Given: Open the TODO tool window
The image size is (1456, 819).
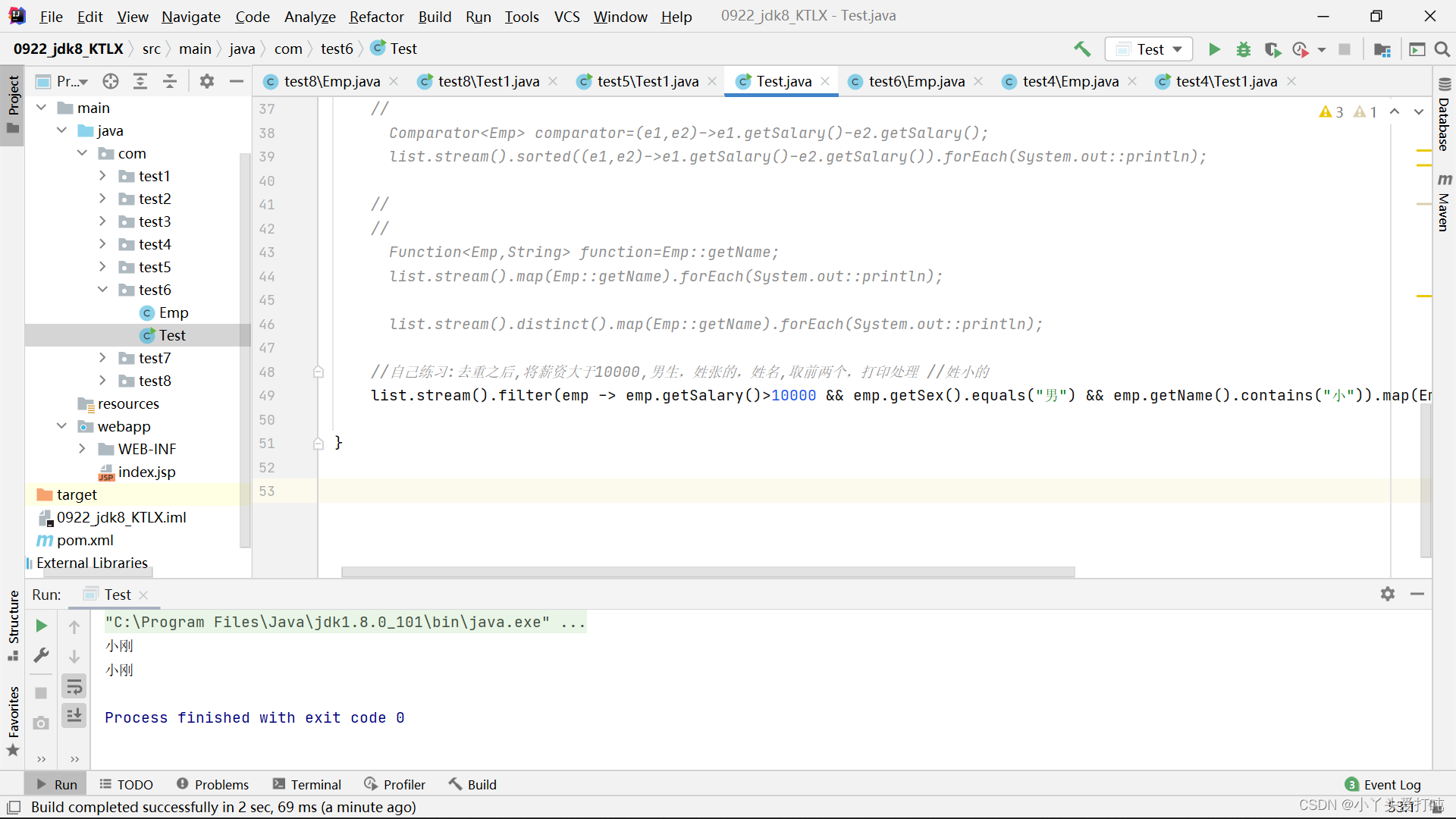Looking at the screenshot, I should tap(127, 784).
